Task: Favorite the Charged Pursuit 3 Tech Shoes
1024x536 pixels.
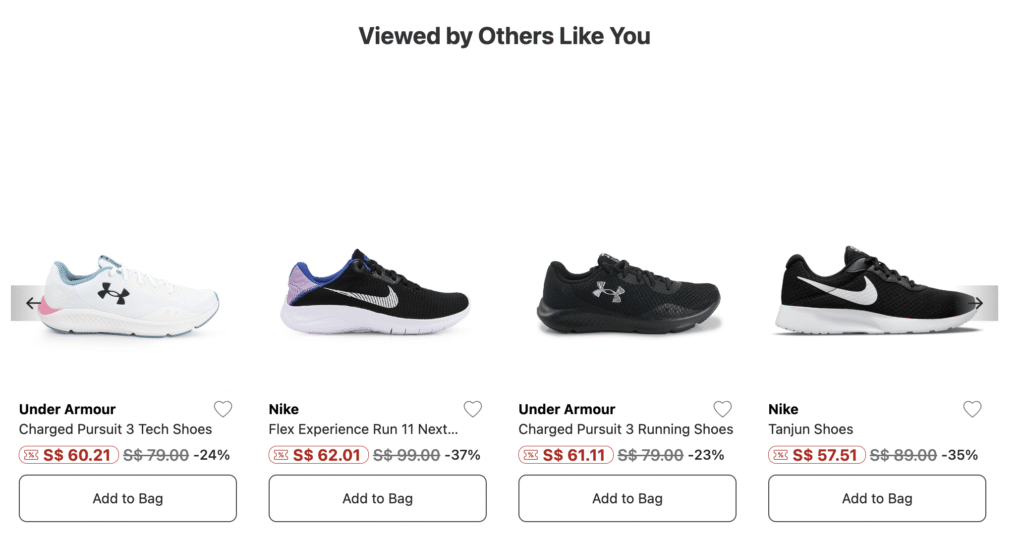Action: pyautogui.click(x=223, y=409)
